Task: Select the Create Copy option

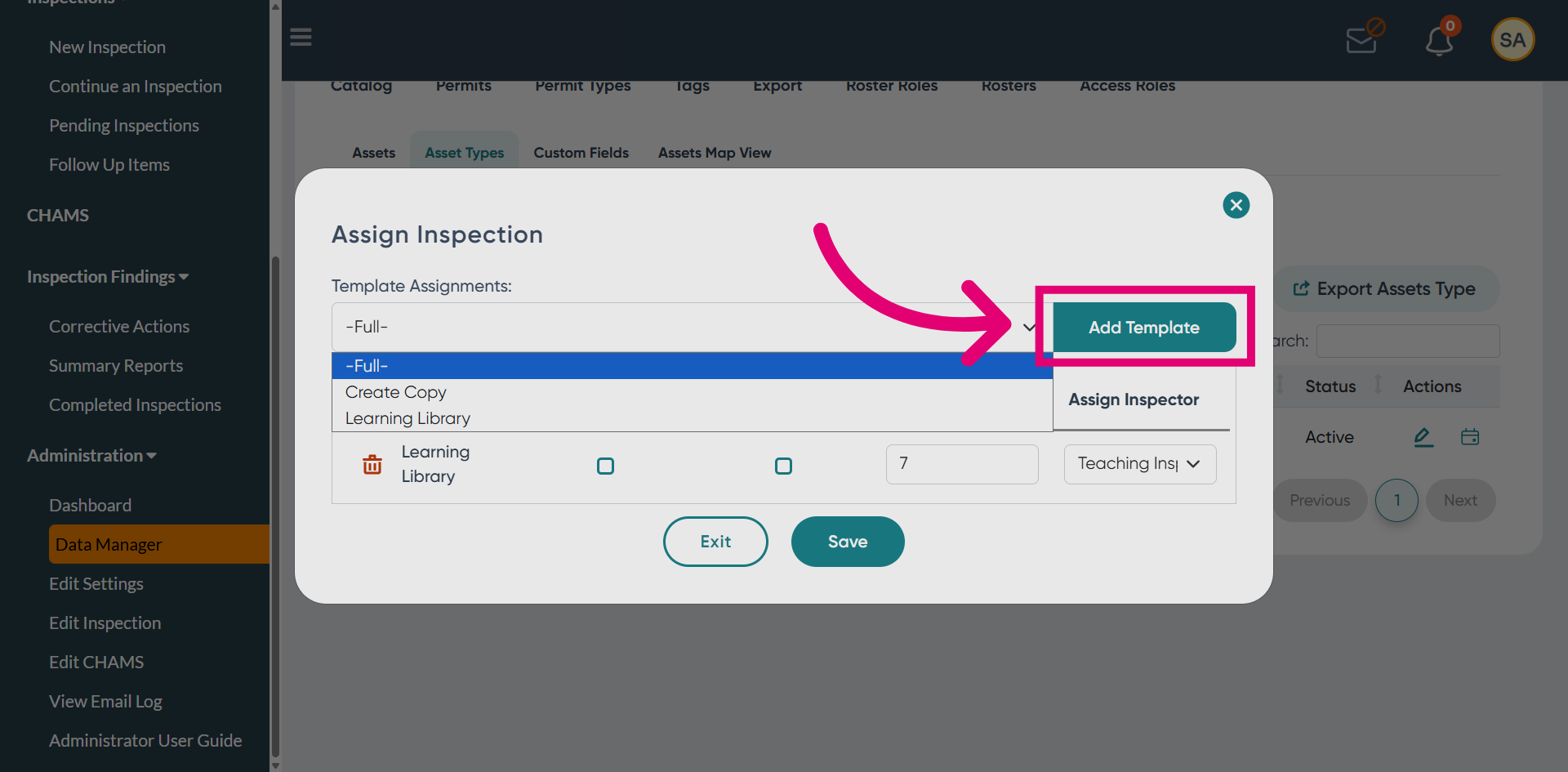Action: pos(692,392)
